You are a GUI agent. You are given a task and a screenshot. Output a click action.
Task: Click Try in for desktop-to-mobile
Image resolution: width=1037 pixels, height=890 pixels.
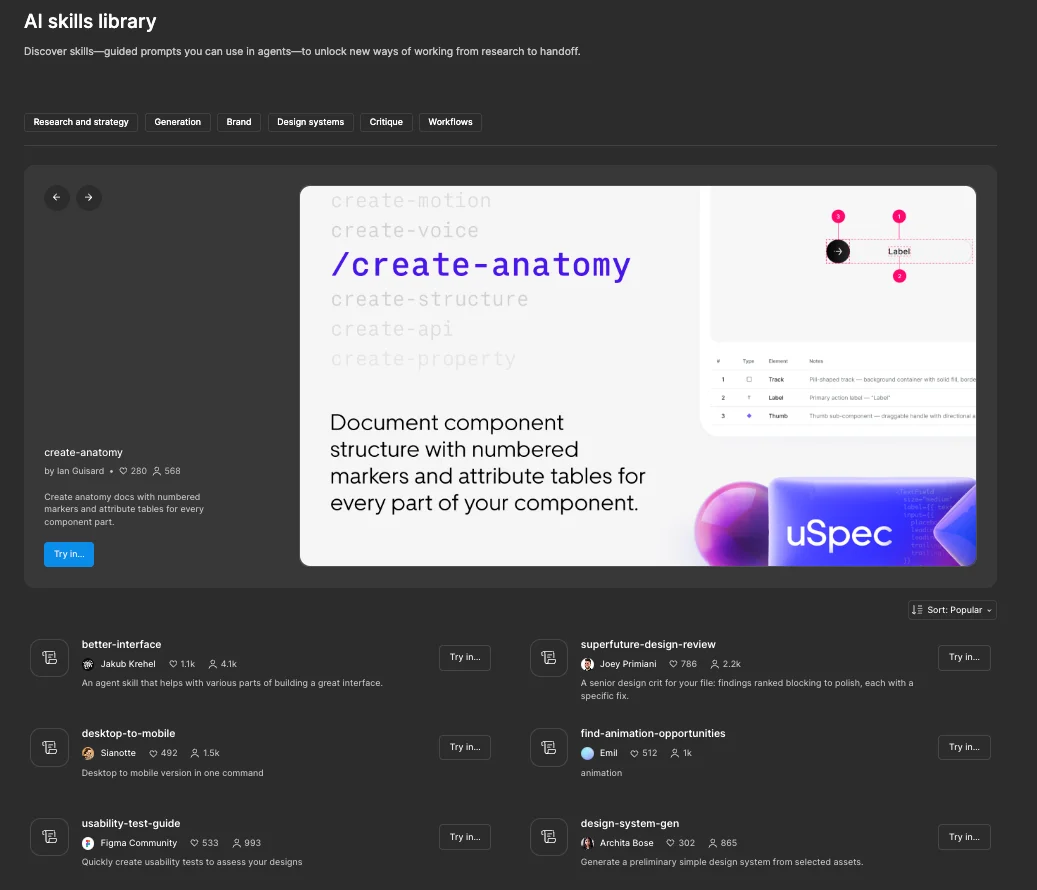click(465, 747)
